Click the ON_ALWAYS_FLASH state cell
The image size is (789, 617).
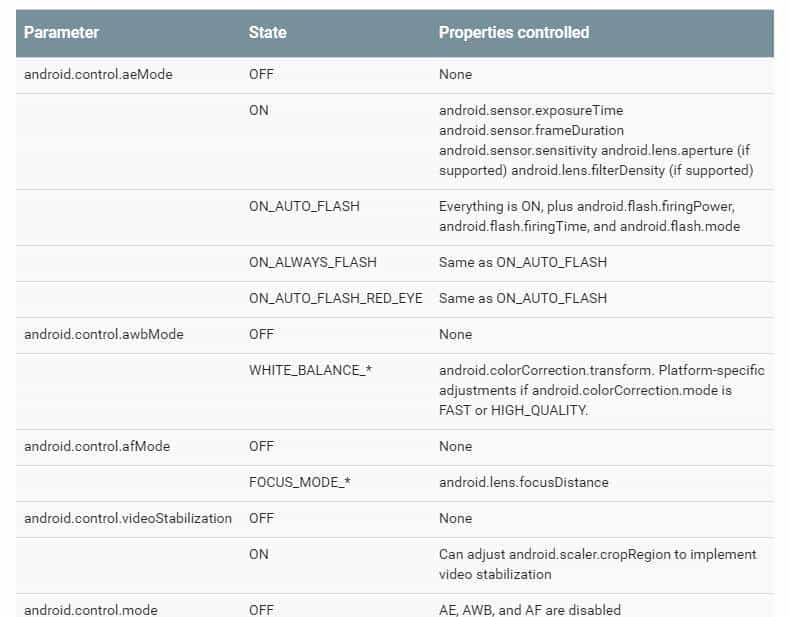tap(312, 262)
